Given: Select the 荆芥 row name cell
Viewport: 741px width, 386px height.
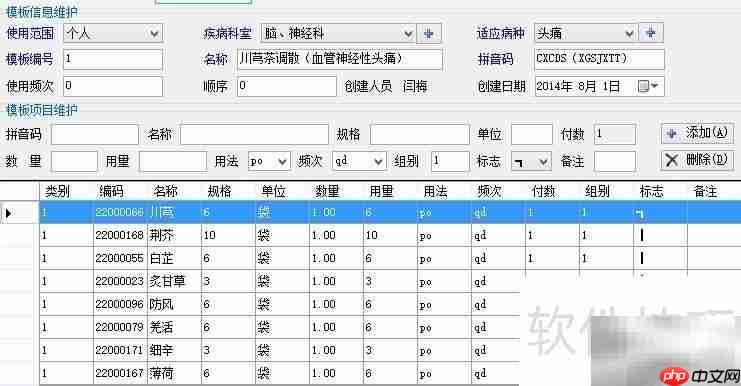Looking at the screenshot, I should tap(174, 235).
